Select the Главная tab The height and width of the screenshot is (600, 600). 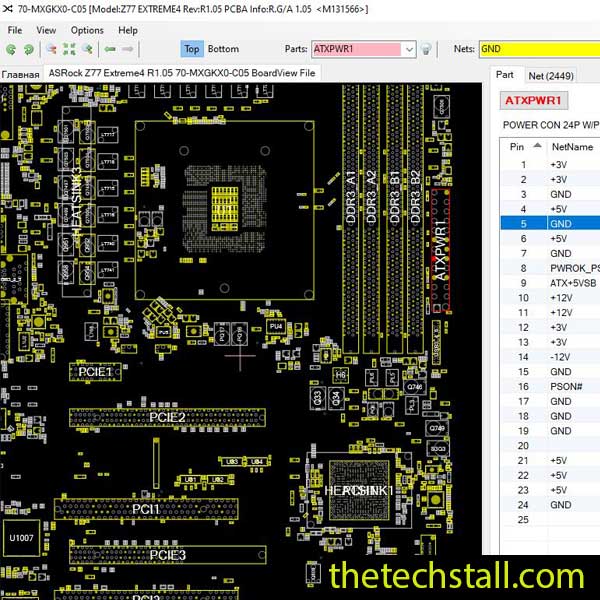20,74
